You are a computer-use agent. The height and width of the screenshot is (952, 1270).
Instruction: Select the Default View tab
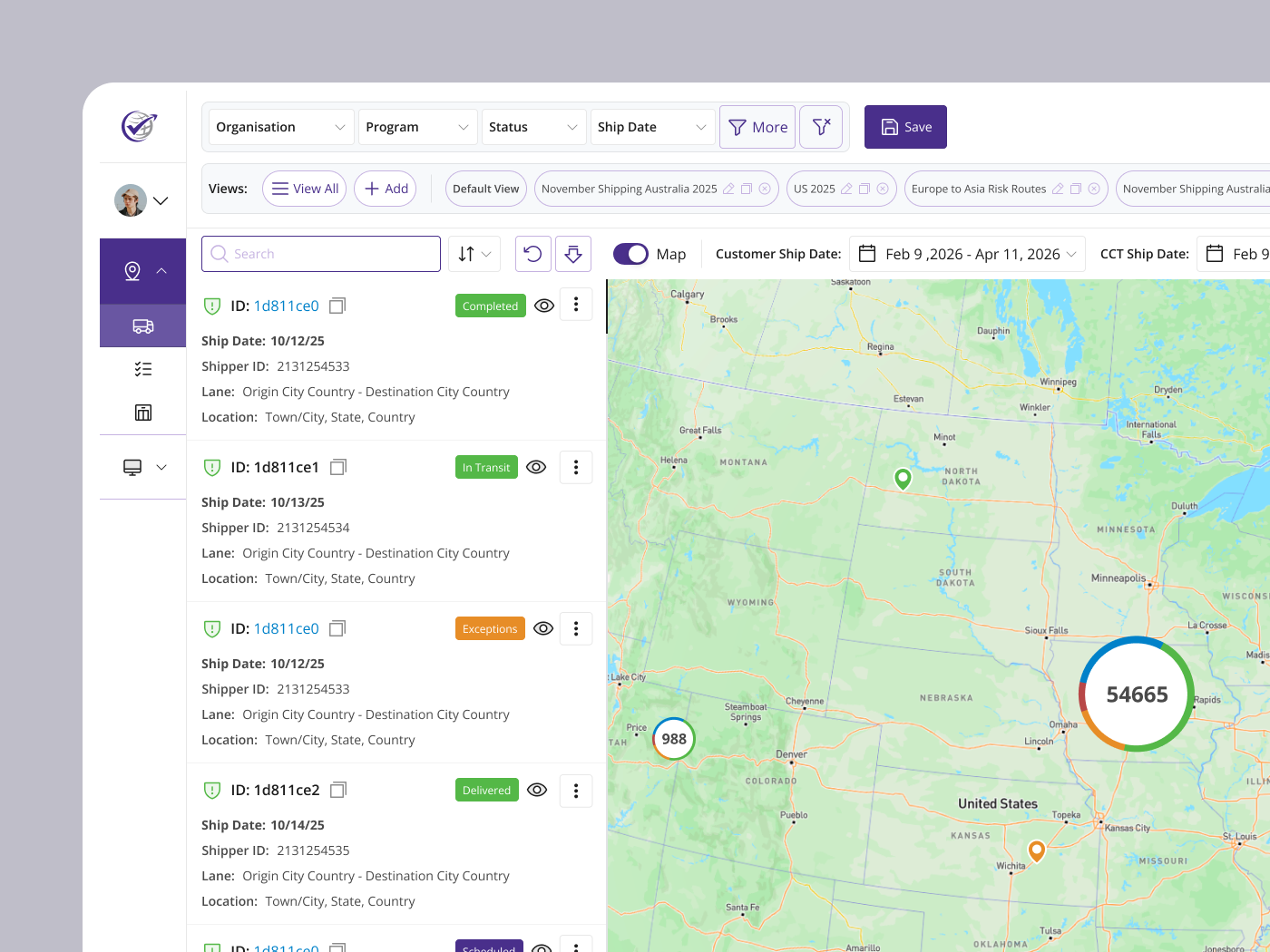[x=486, y=189]
